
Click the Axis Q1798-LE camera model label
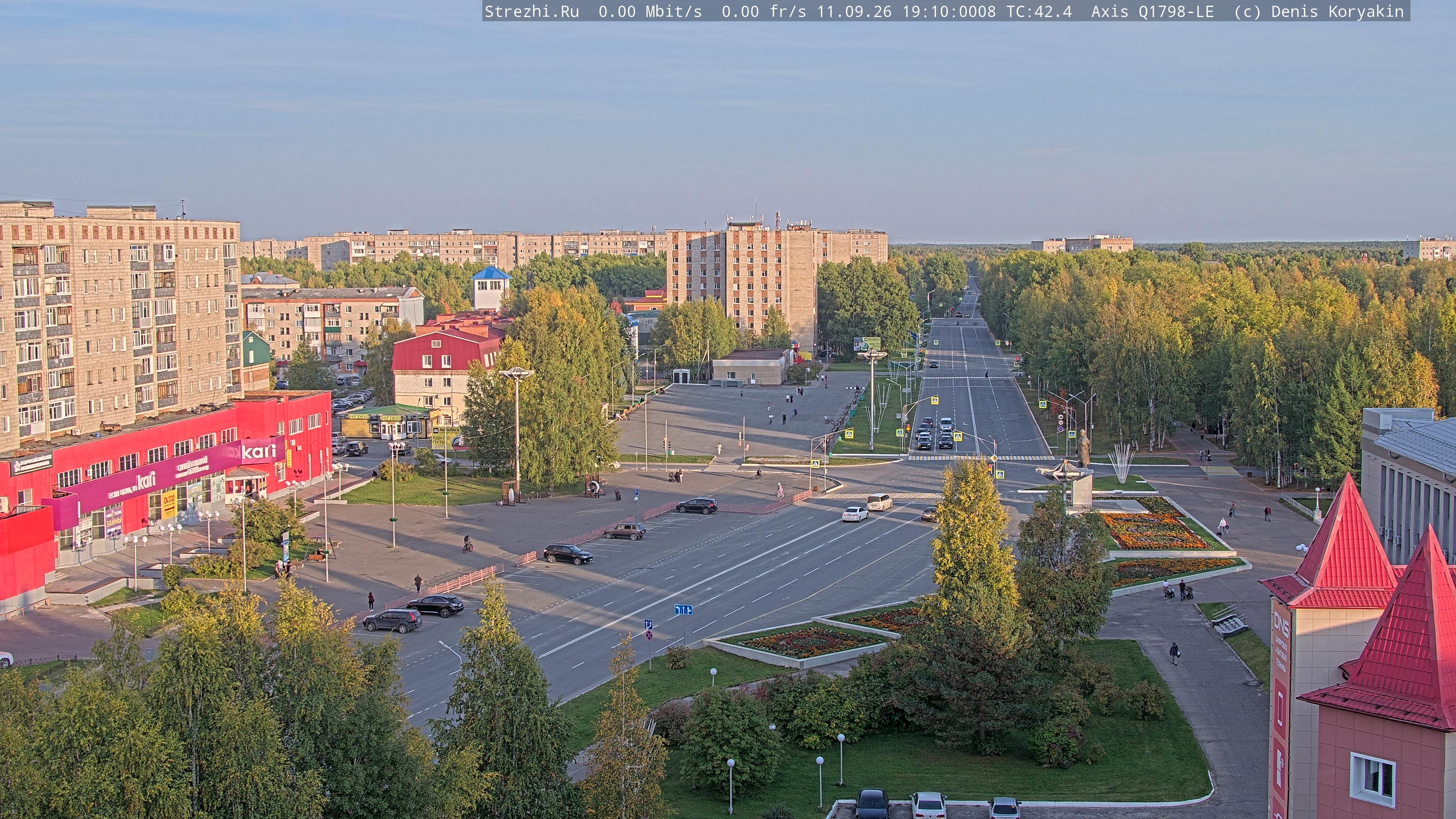tap(1153, 11)
